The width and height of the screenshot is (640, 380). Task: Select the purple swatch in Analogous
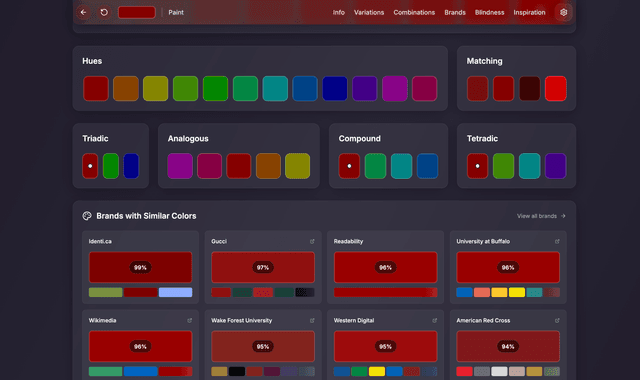click(x=180, y=166)
